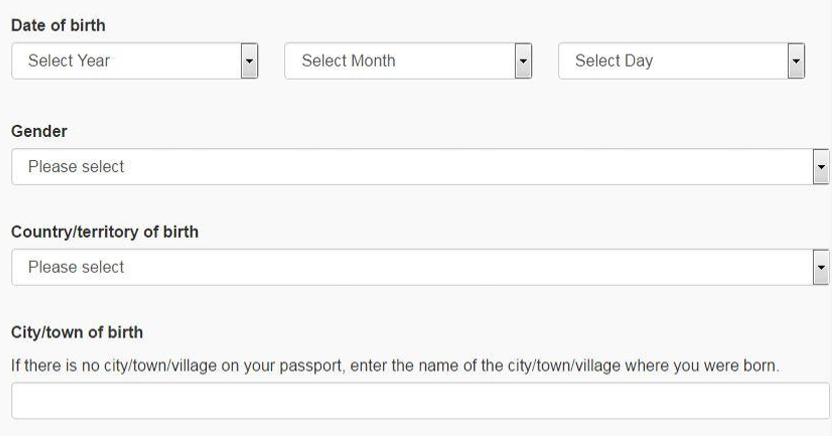
Task: Click the Select Month dropdown arrow
Action: click(x=522, y=61)
